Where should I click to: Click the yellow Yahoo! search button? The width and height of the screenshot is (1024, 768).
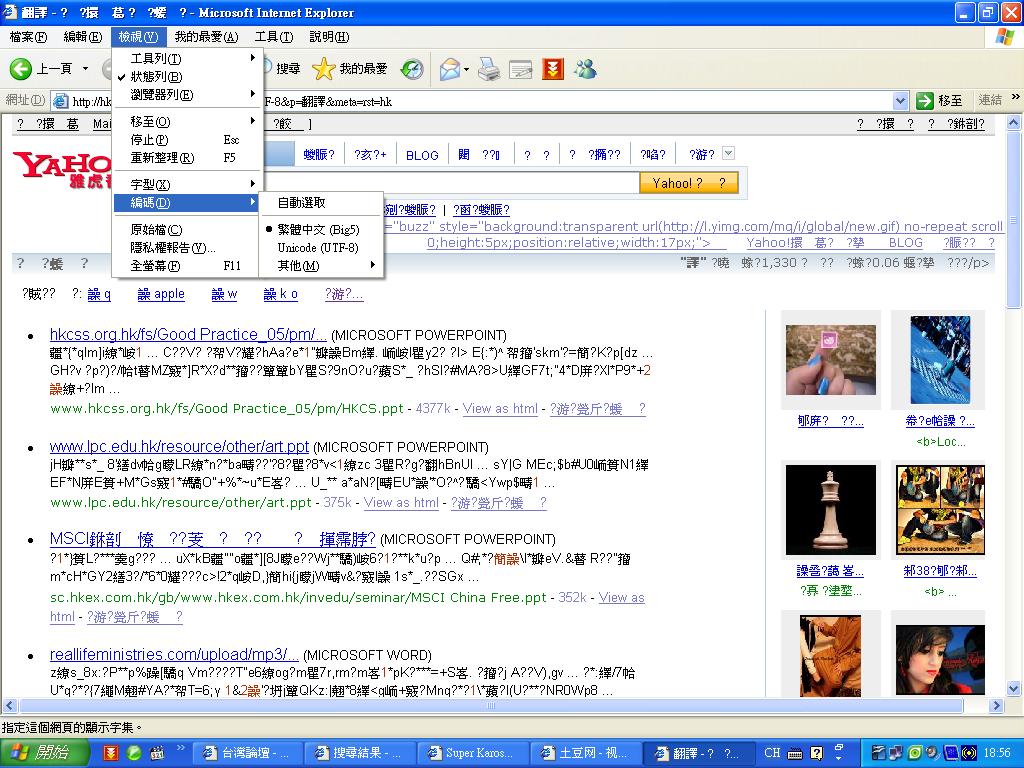[689, 183]
